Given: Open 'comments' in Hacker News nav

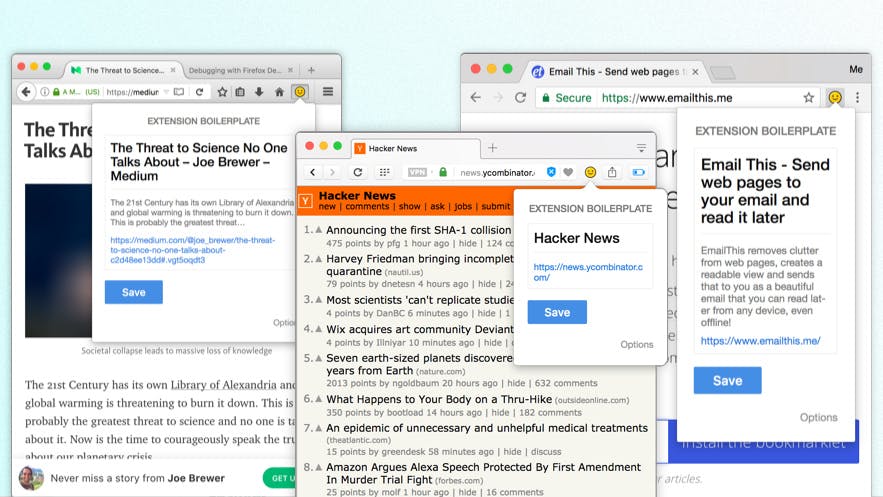Looking at the screenshot, I should pyautogui.click(x=367, y=207).
